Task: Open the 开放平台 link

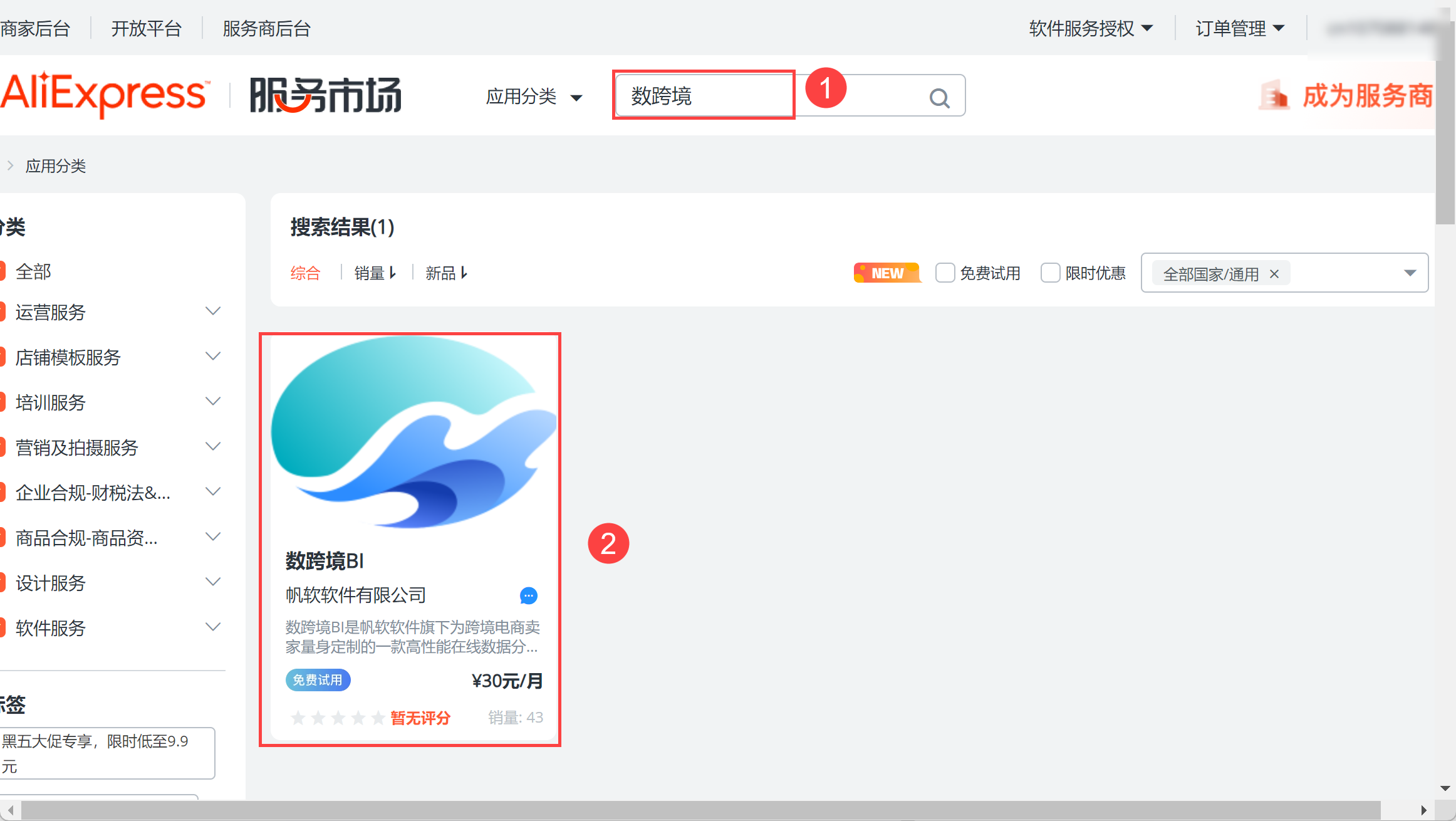Action: pos(146,28)
